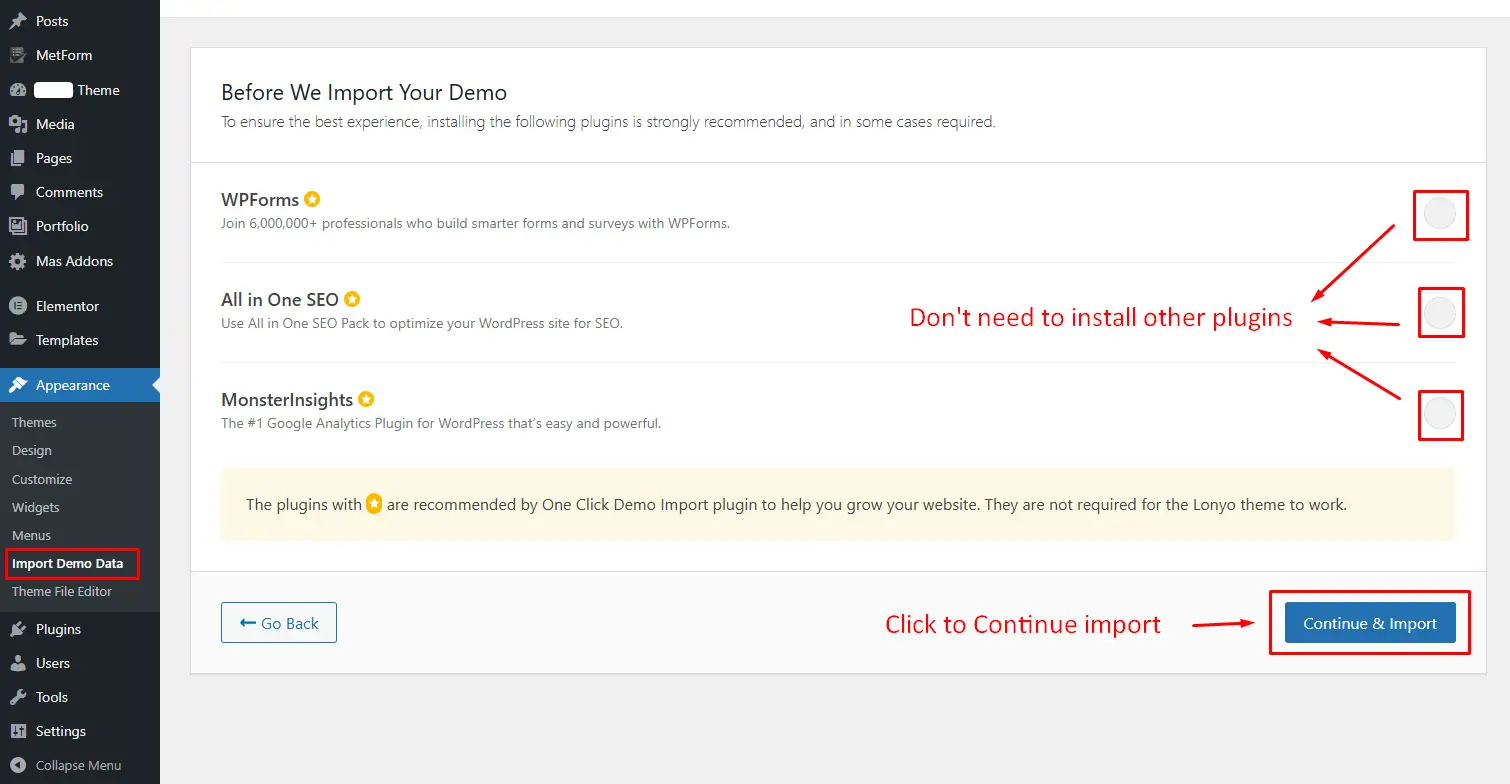The image size is (1510, 784).
Task: Click the All in One SEO plugin name
Action: [280, 299]
